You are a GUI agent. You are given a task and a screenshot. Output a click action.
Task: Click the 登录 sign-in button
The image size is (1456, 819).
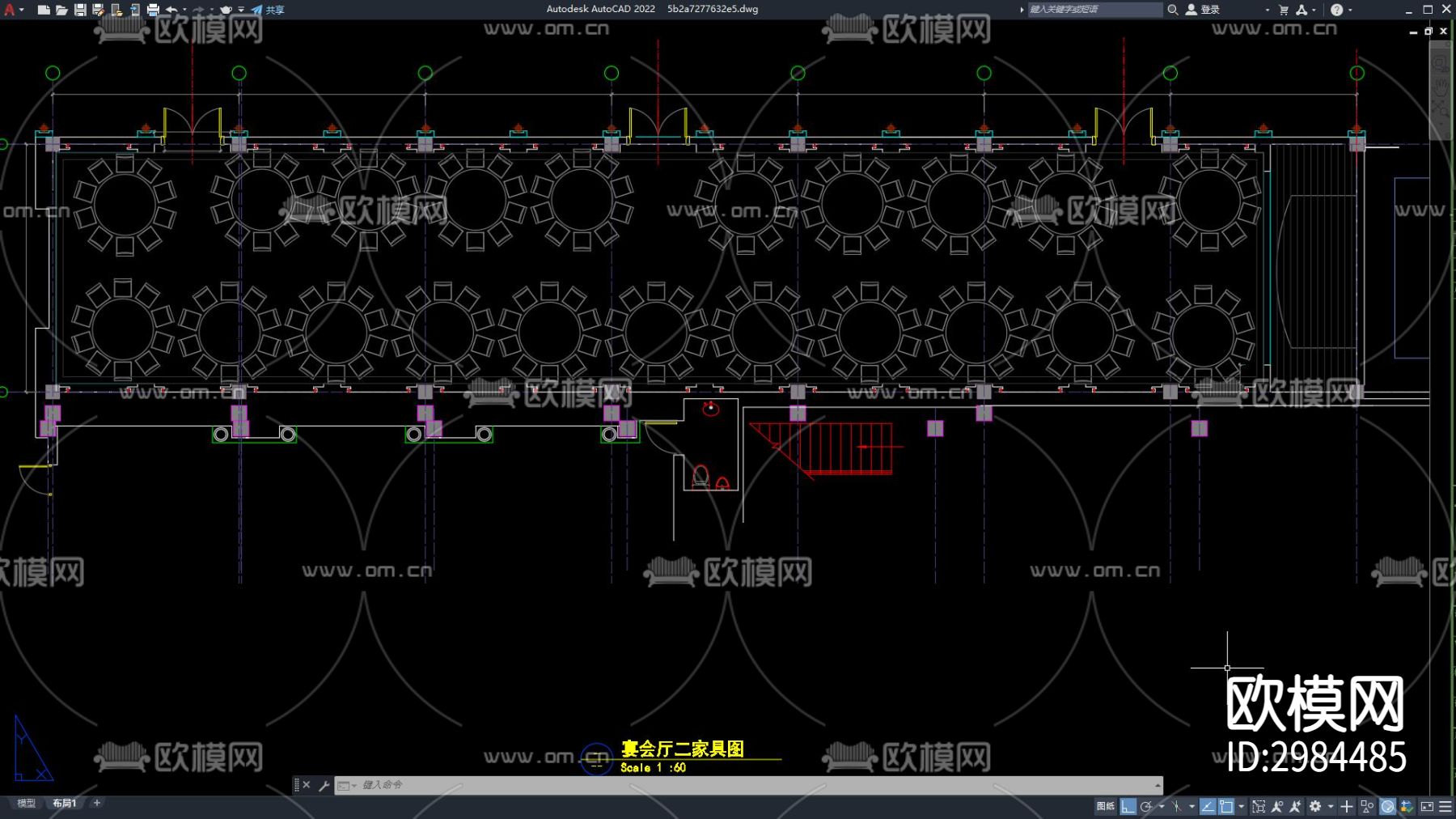coord(1203,10)
